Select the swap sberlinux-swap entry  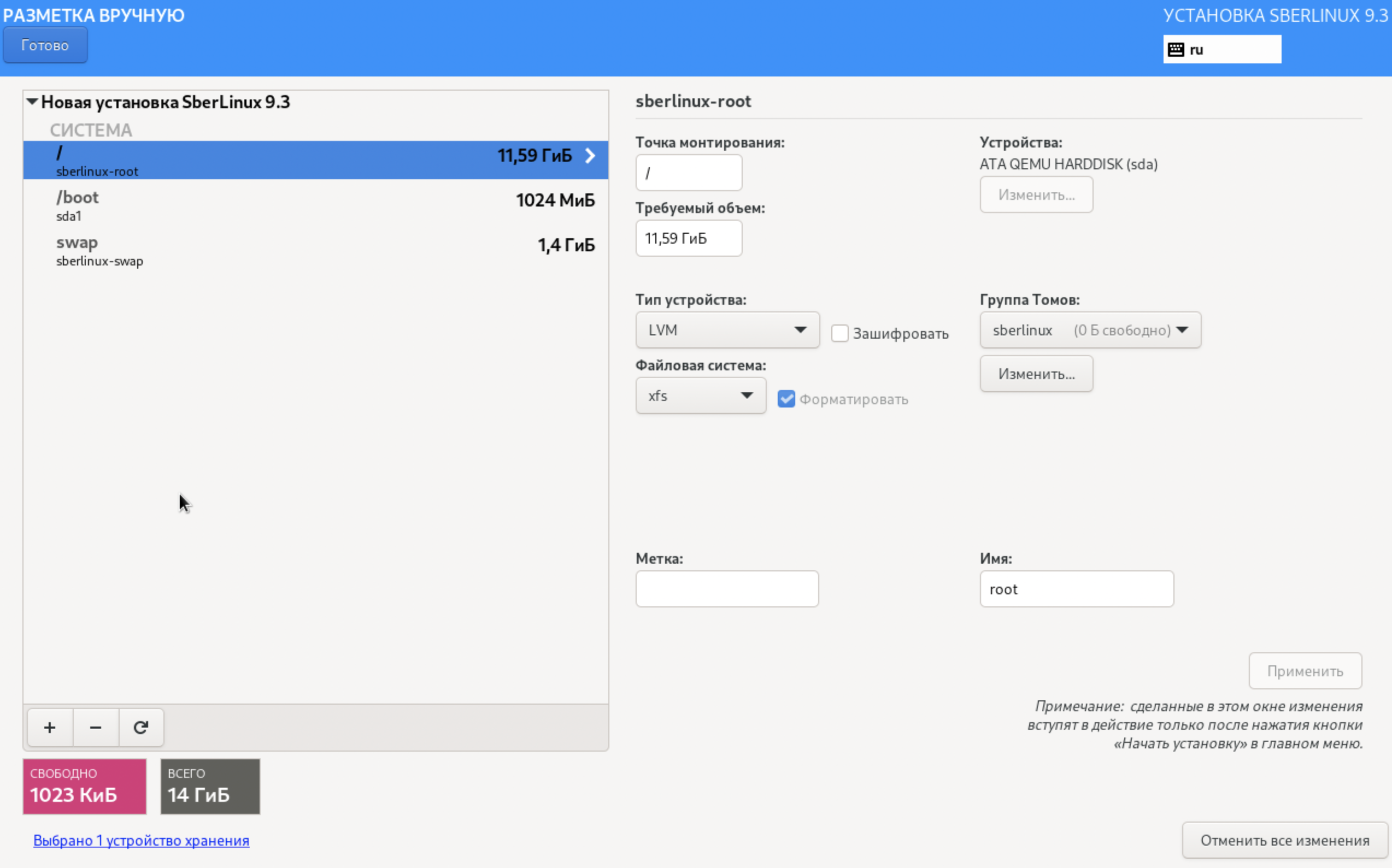(315, 250)
